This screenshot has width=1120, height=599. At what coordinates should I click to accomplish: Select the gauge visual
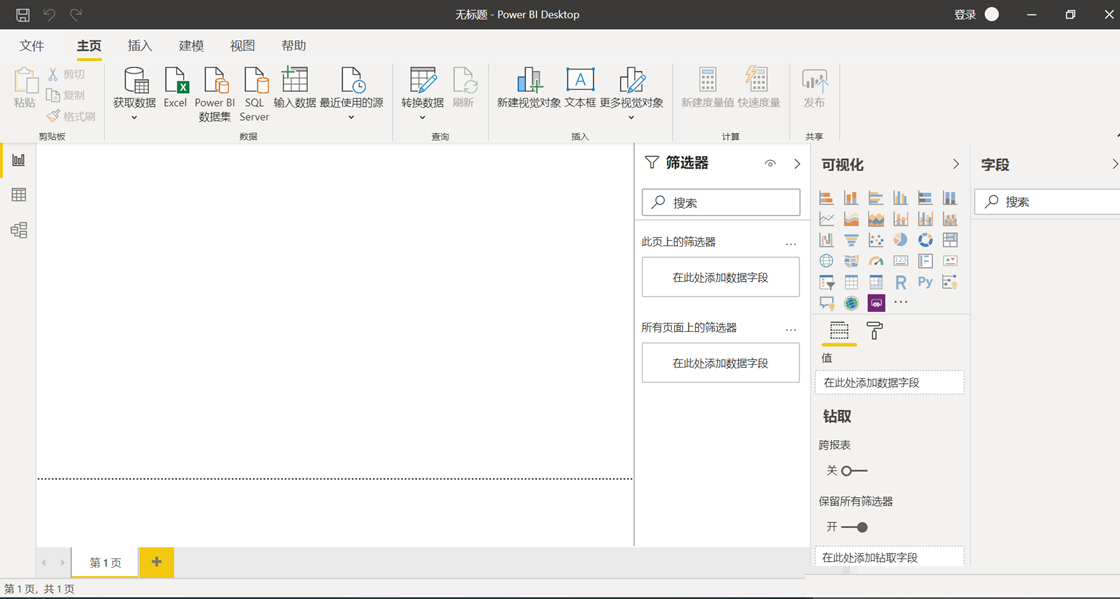pyautogui.click(x=876, y=261)
